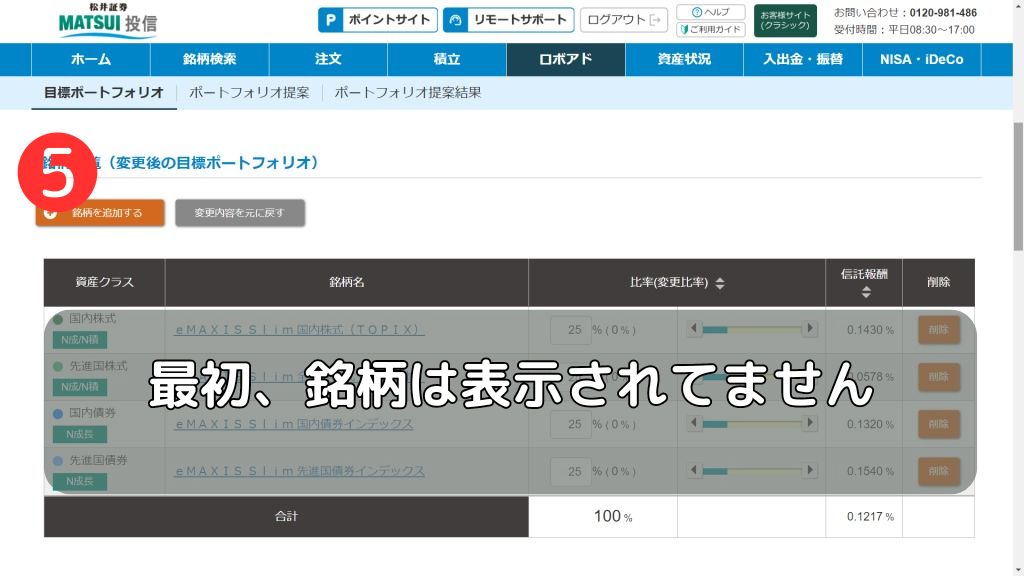Click the 銘柄名 column header
The height and width of the screenshot is (576, 1024).
tap(347, 282)
